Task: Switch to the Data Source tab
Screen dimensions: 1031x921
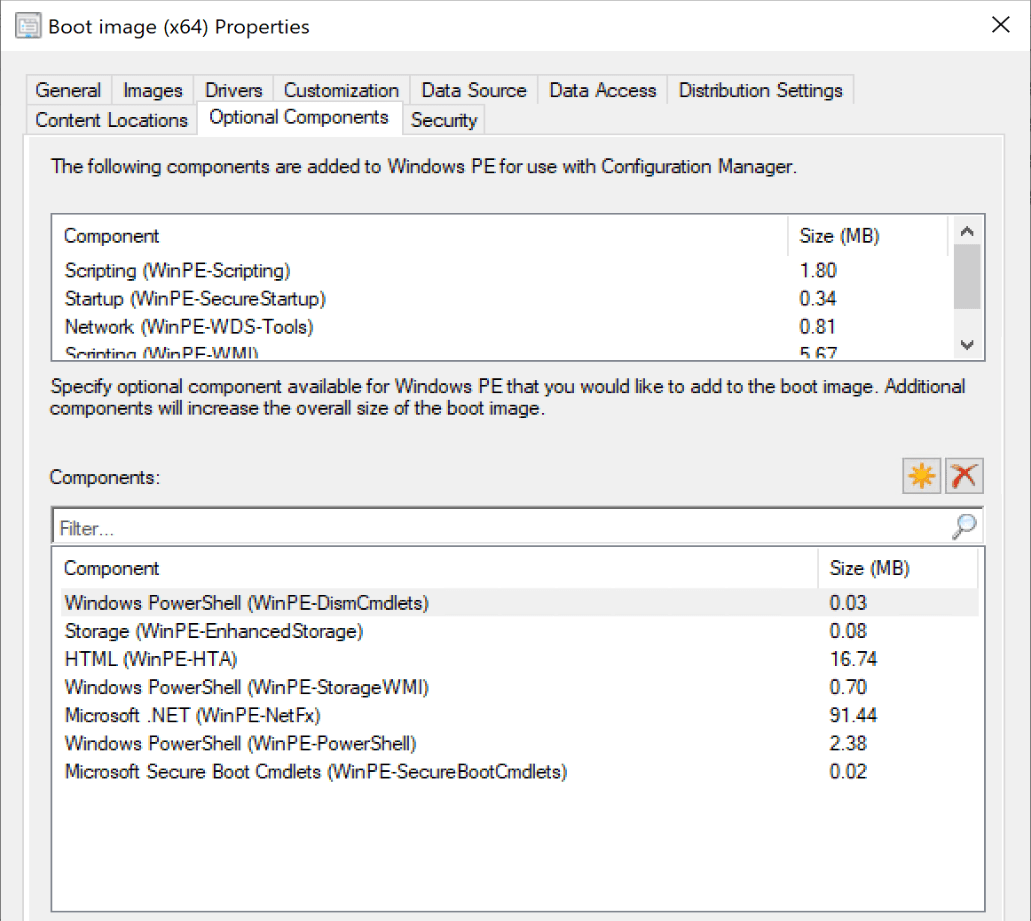Action: [474, 89]
